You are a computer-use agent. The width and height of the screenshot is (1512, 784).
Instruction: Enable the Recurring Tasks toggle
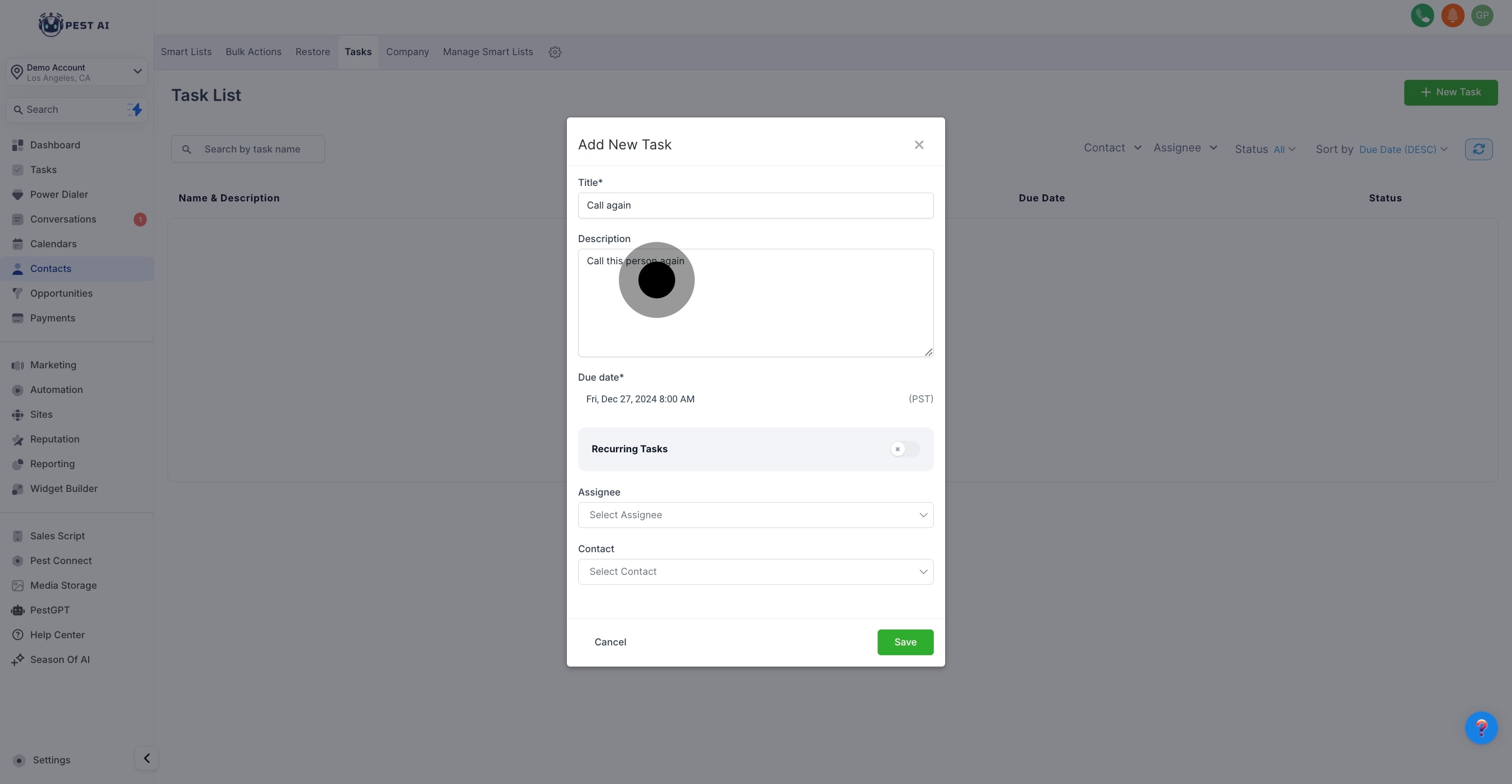point(904,449)
